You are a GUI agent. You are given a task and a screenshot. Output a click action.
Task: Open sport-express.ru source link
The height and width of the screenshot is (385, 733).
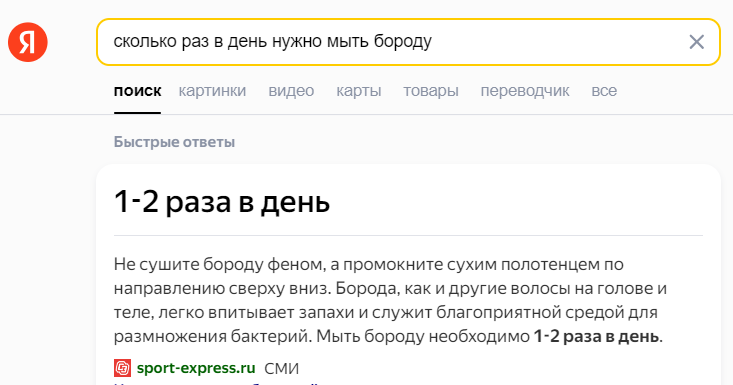pyautogui.click(x=196, y=368)
